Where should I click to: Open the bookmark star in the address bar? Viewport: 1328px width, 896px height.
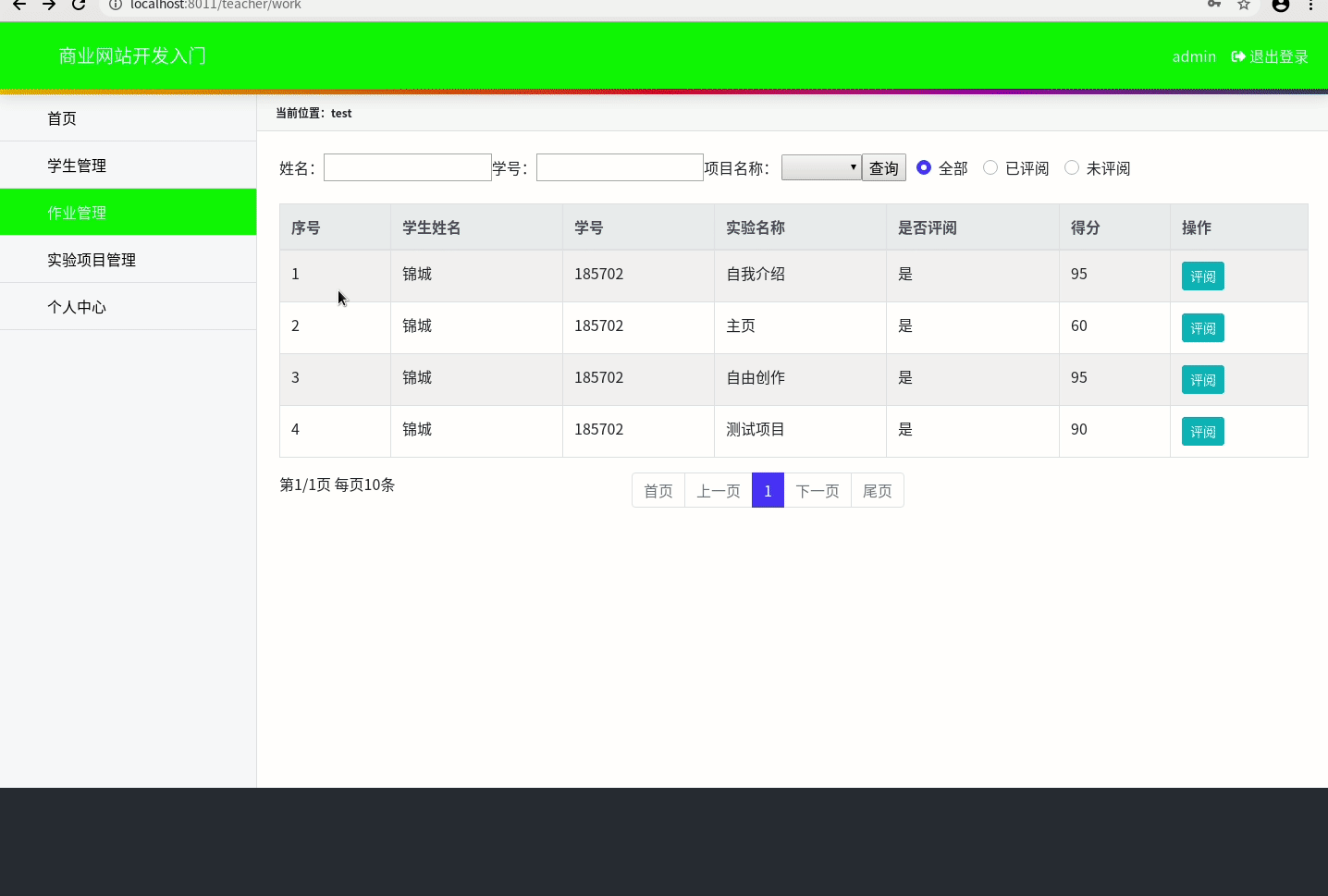click(x=1241, y=6)
